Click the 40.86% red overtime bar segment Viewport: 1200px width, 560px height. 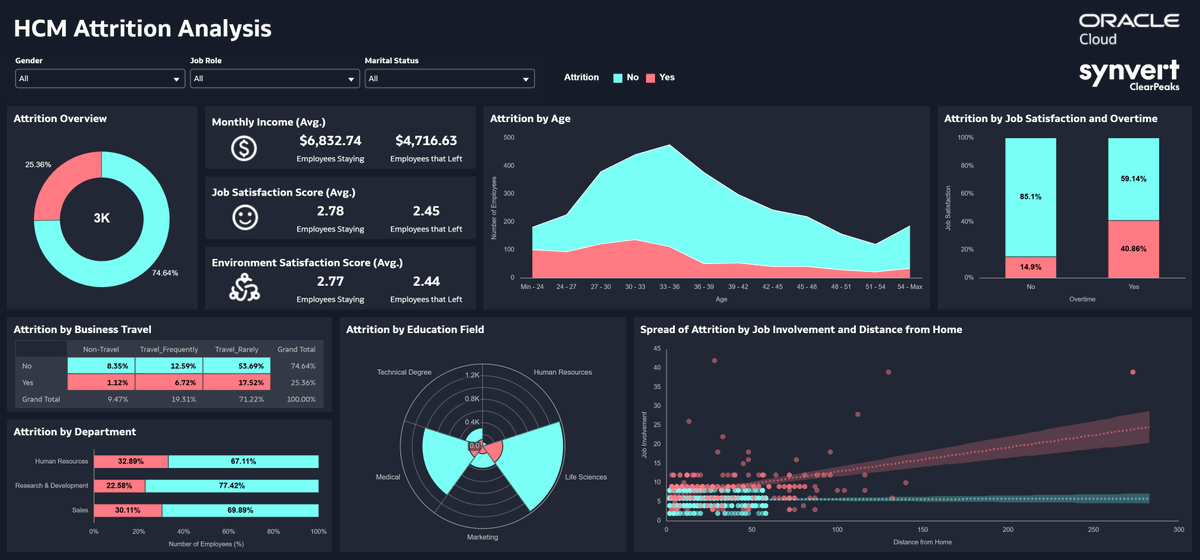coord(1134,249)
